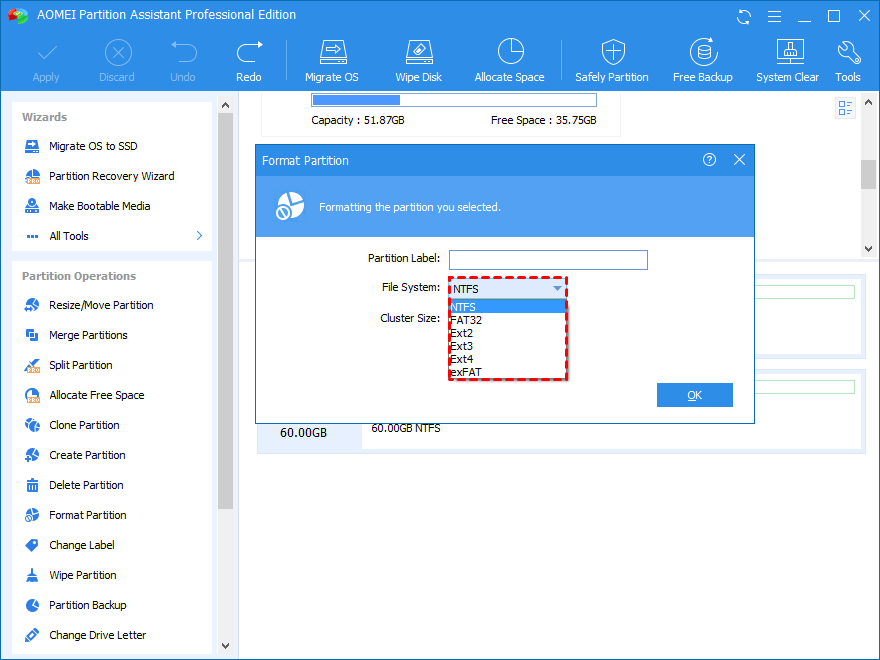The image size is (880, 660).
Task: Click the refresh icon in title bar
Action: pyautogui.click(x=744, y=16)
